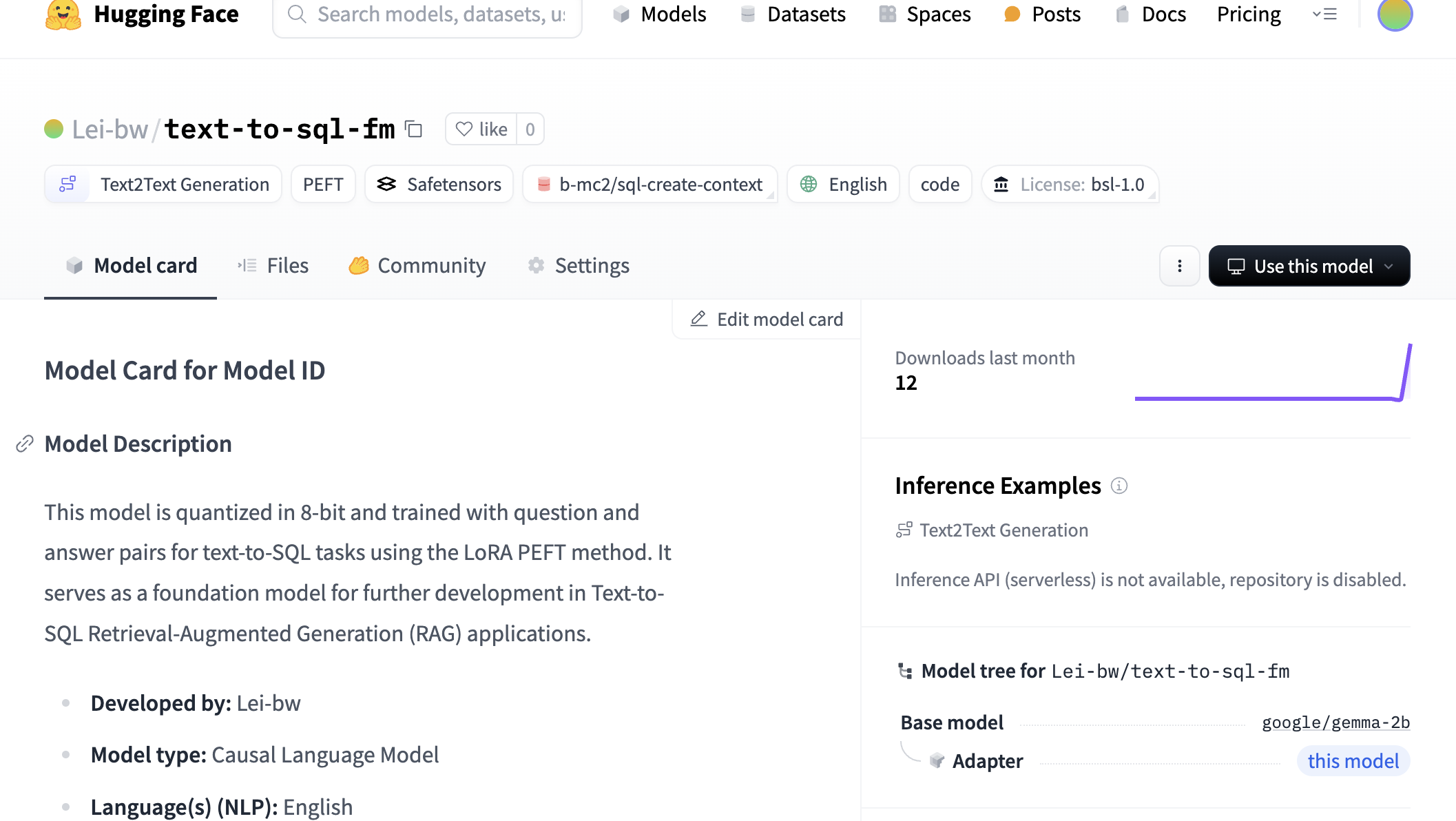Viewport: 1456px width, 821px height.
Task: Switch to the Settings tab
Action: click(x=579, y=266)
